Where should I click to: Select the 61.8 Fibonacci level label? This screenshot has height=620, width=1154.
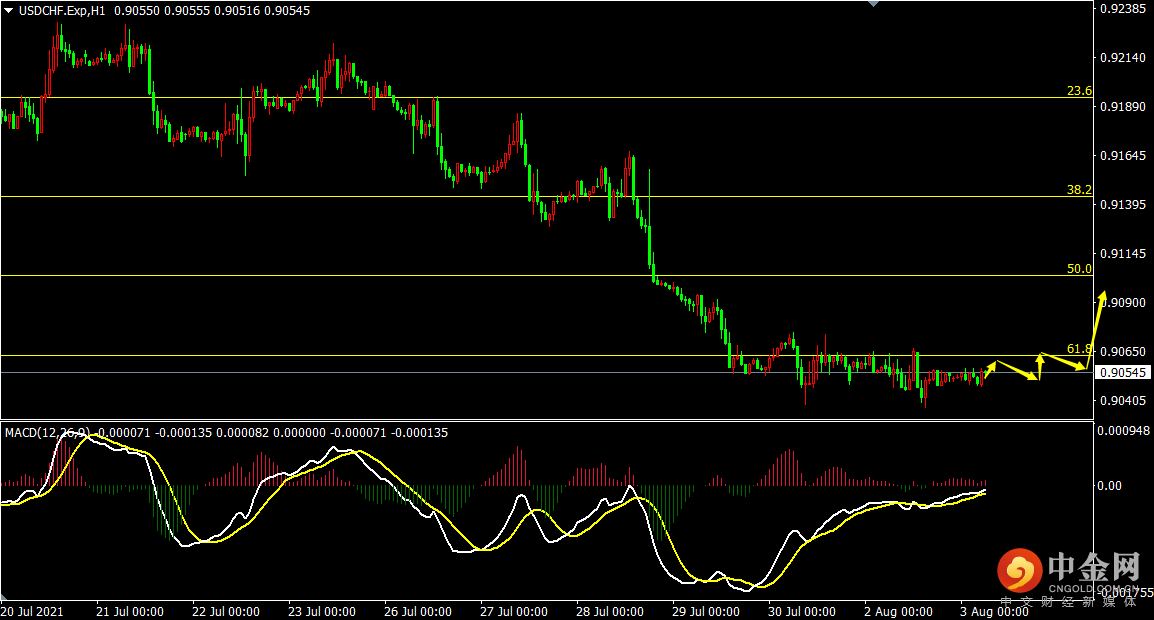click(1079, 349)
